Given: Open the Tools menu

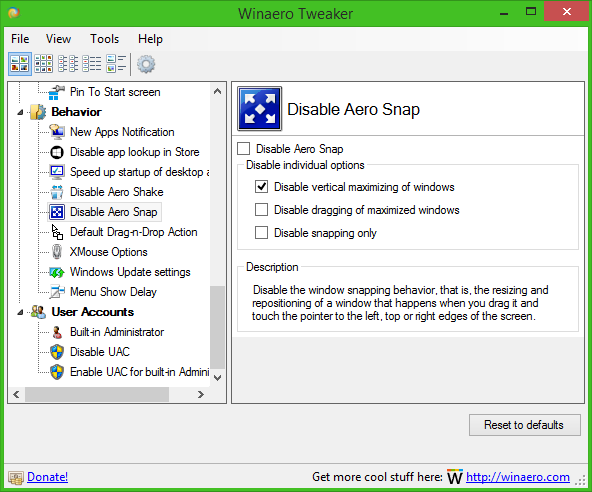Looking at the screenshot, I should [x=104, y=39].
